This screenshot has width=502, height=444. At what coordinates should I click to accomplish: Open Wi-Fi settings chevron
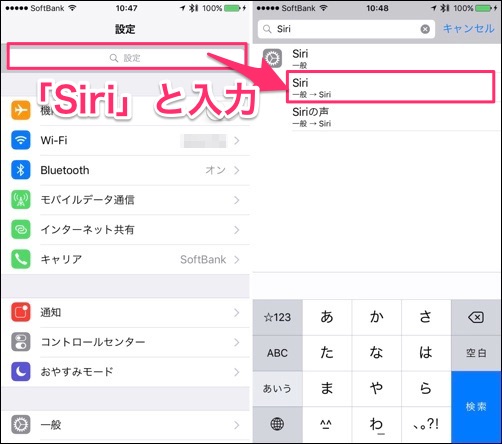pos(237,141)
